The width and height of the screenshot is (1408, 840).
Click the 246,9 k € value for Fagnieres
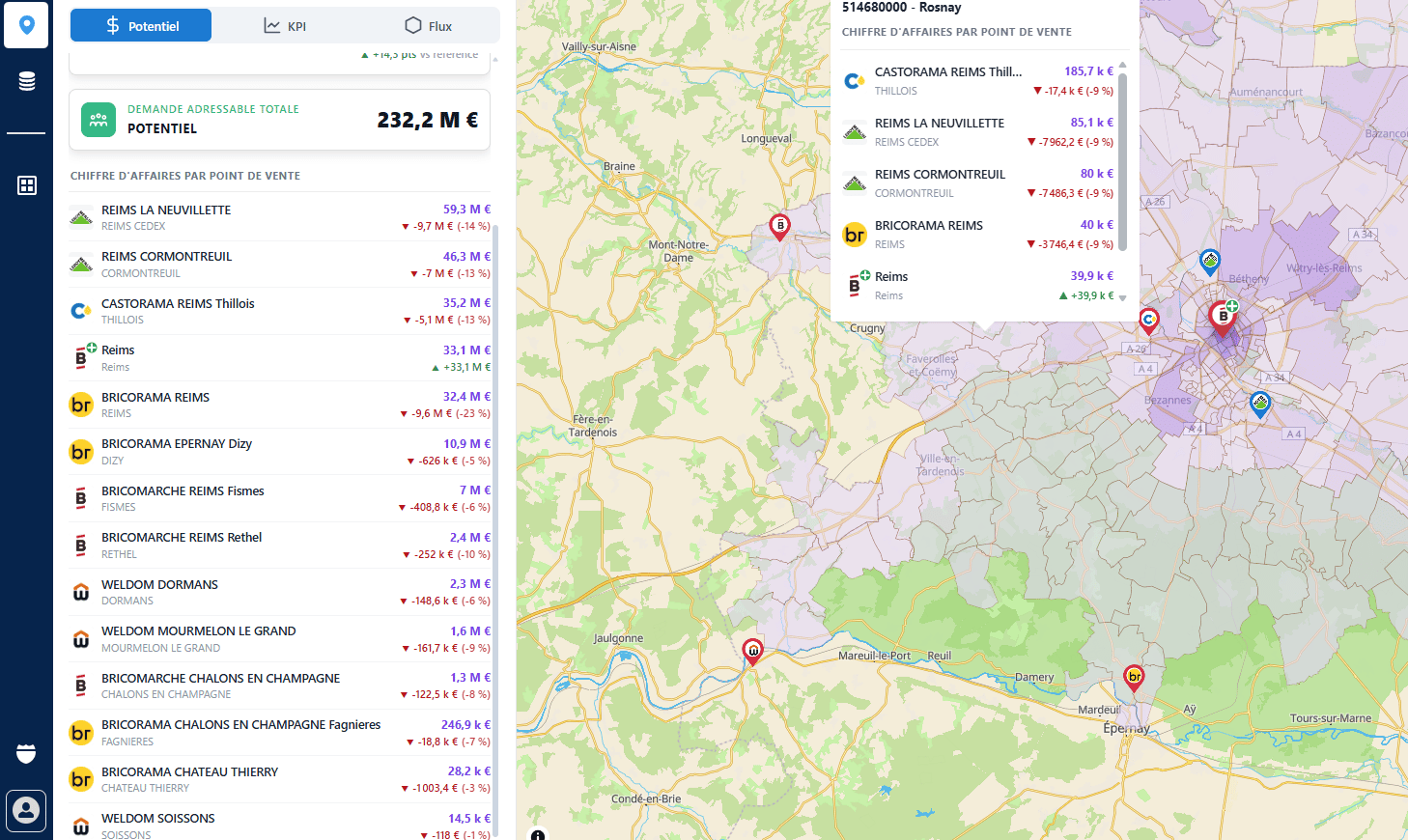[x=465, y=724]
